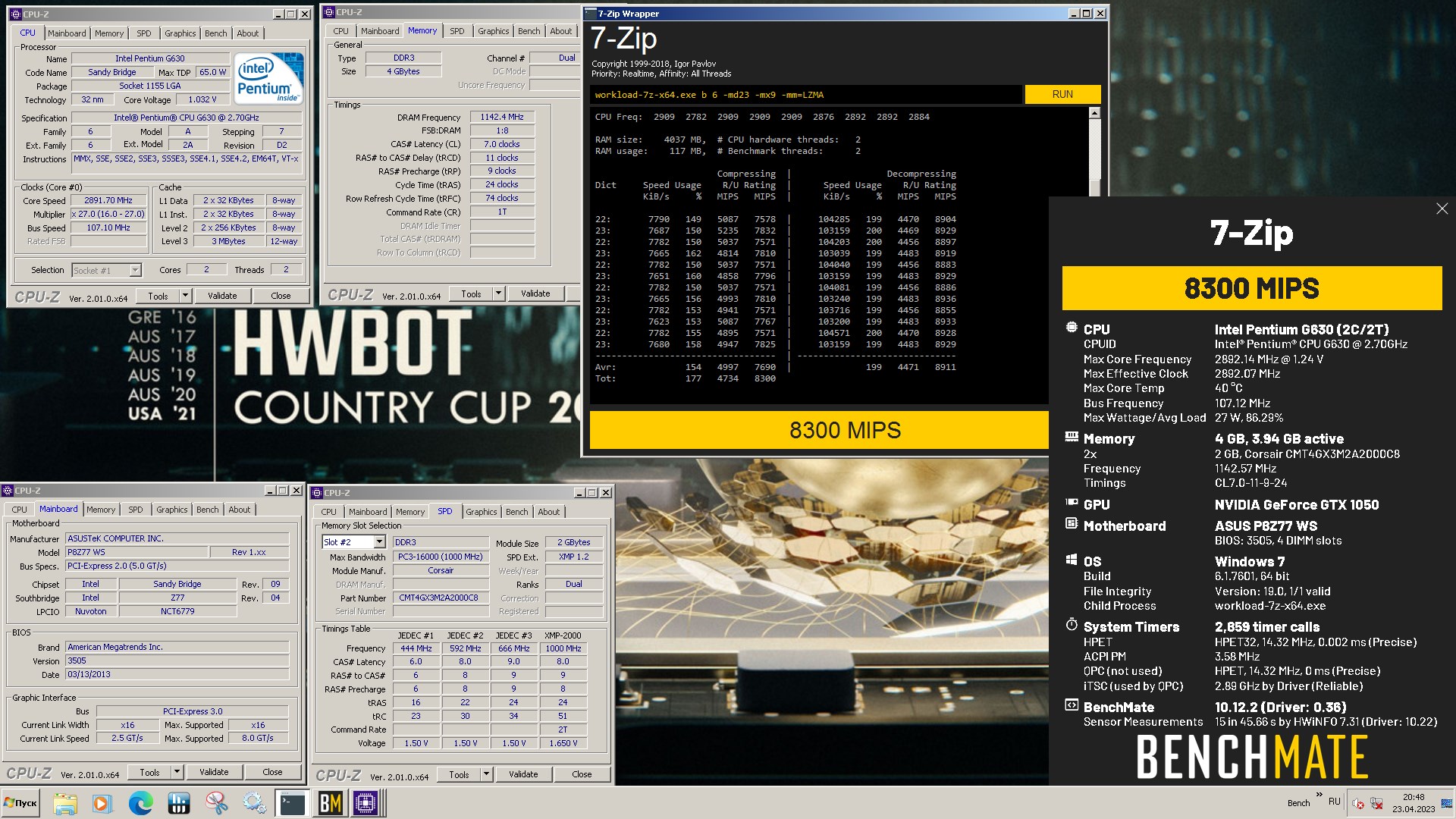Click the 7-Zip Wrapper title bar icon
The height and width of the screenshot is (819, 1456).
(591, 14)
